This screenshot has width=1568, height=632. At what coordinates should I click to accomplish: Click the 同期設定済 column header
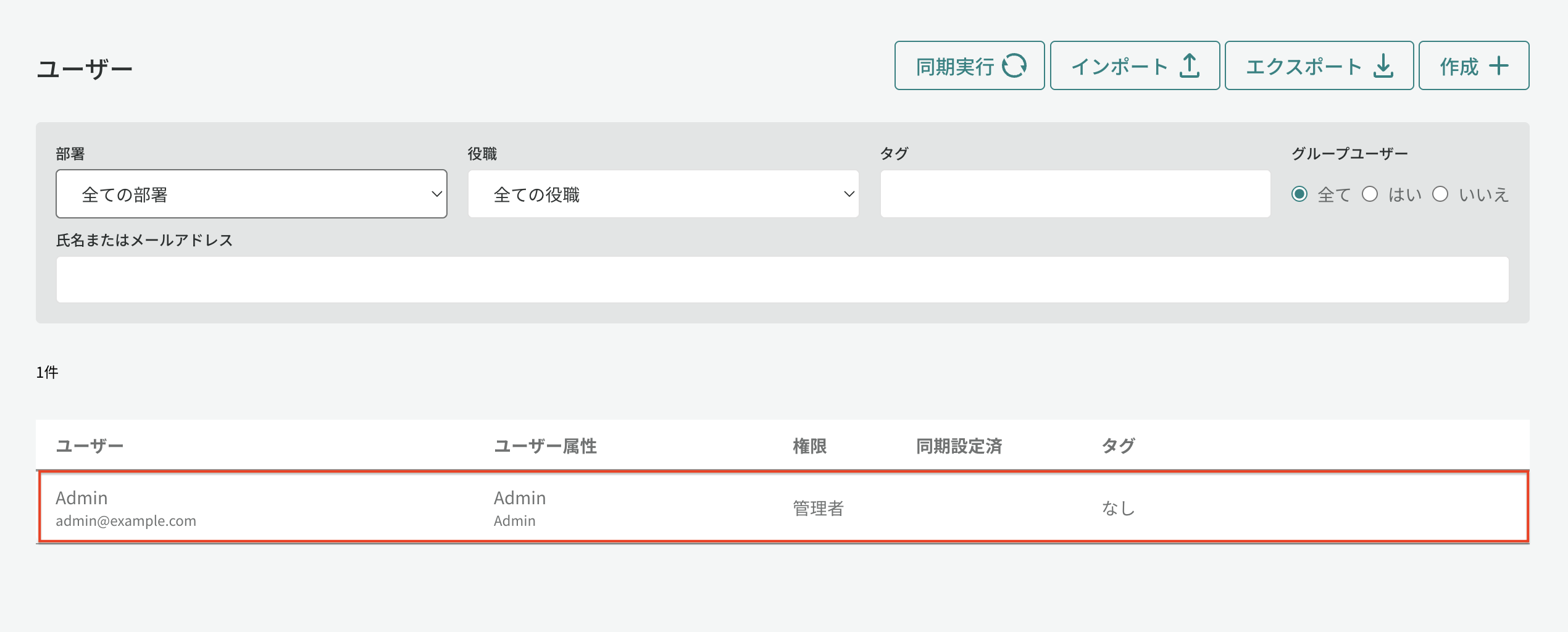tap(959, 446)
